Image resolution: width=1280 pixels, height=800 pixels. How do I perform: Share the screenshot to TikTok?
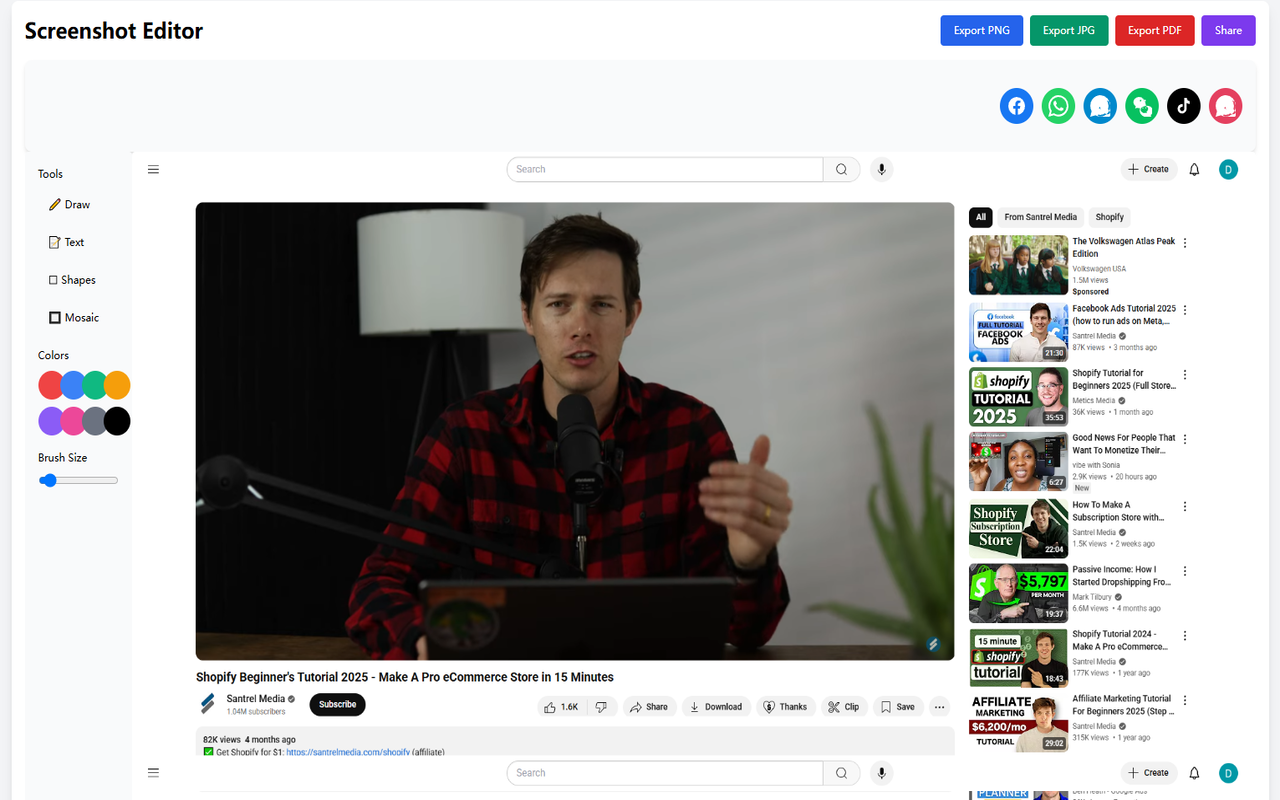pos(1184,106)
